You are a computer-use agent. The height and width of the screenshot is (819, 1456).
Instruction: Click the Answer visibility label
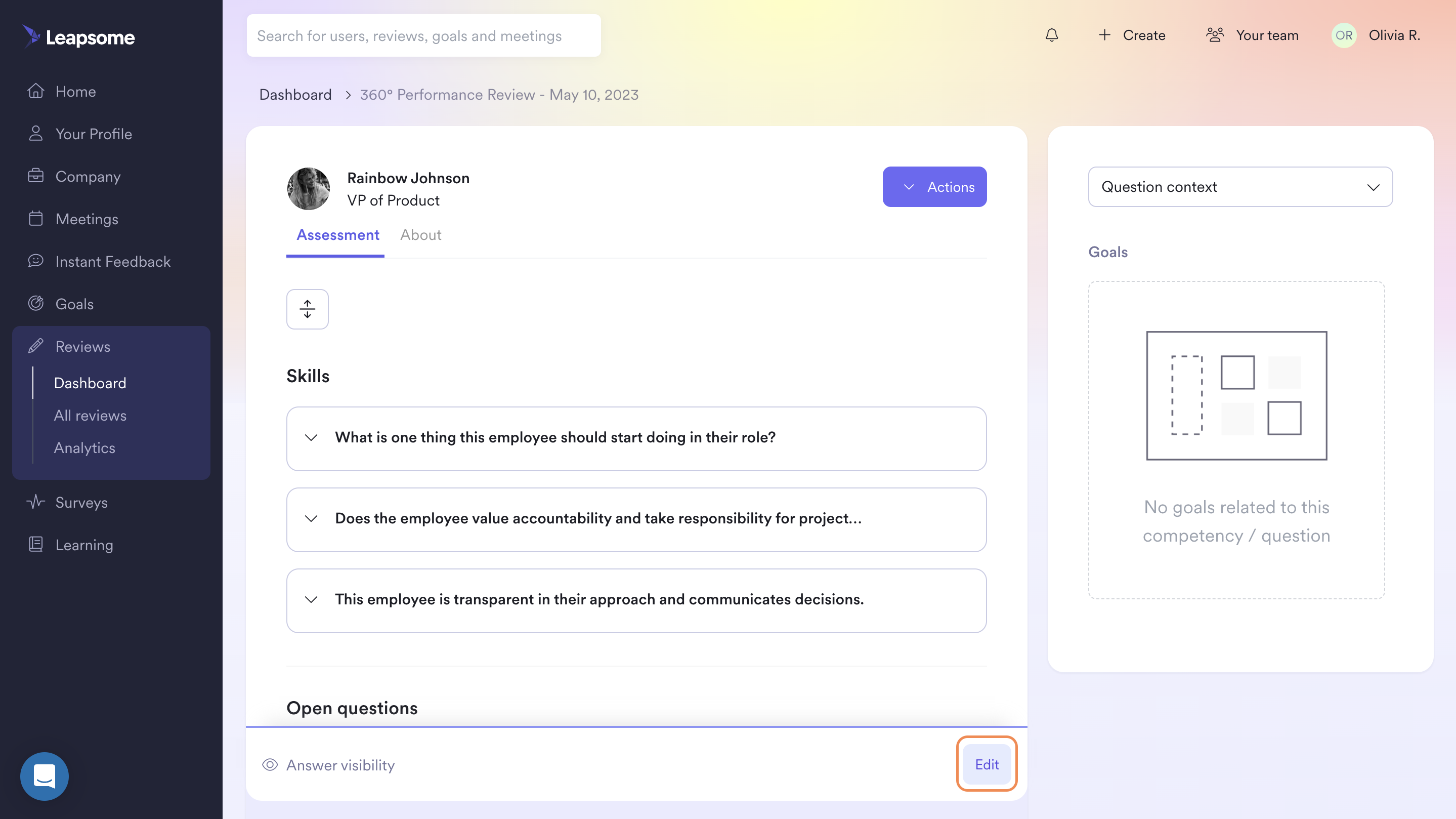(x=340, y=765)
